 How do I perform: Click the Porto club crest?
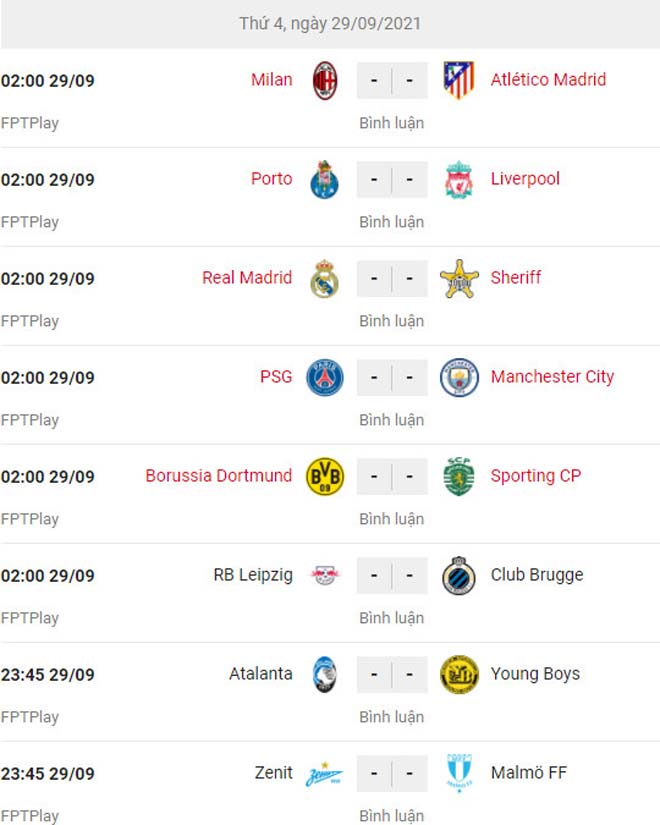(x=325, y=179)
